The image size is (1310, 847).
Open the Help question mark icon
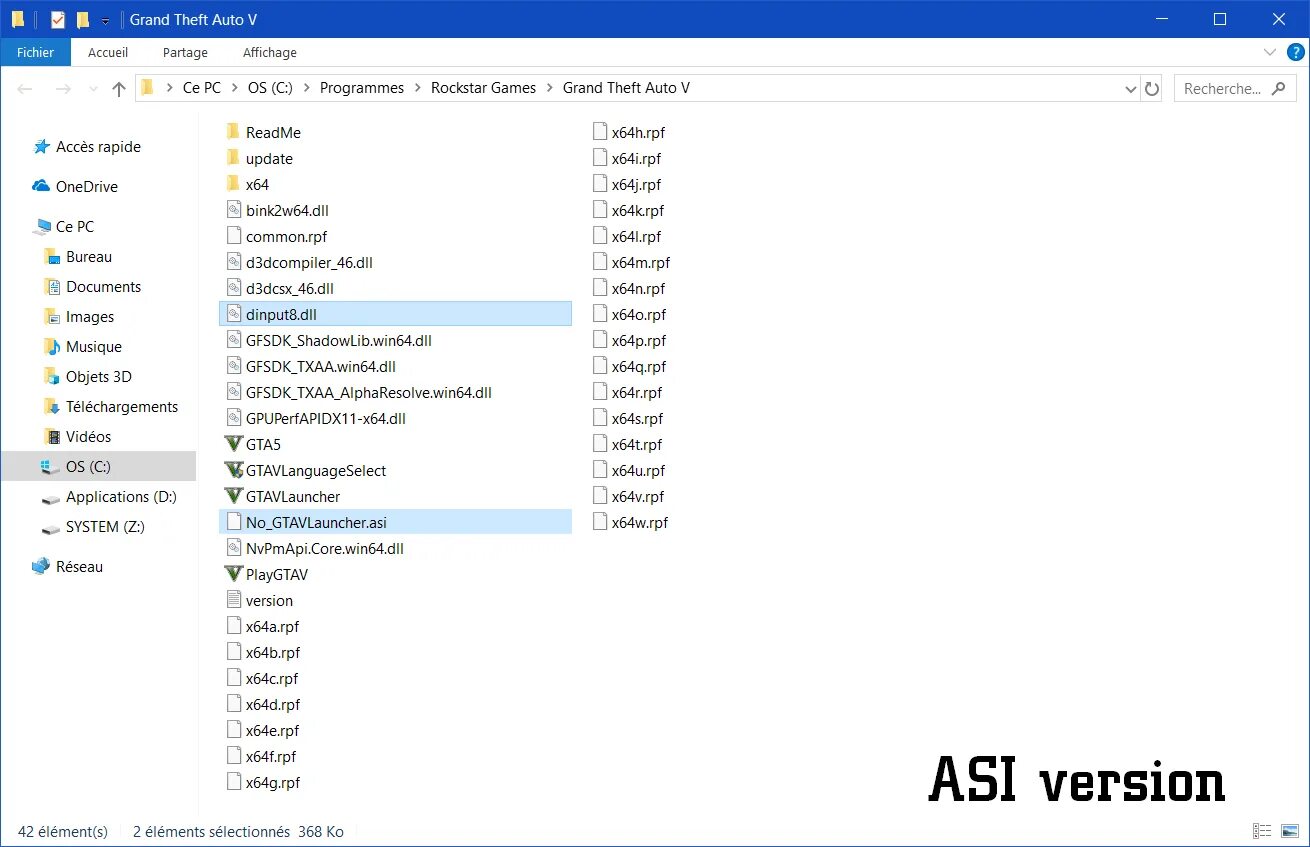point(1295,52)
